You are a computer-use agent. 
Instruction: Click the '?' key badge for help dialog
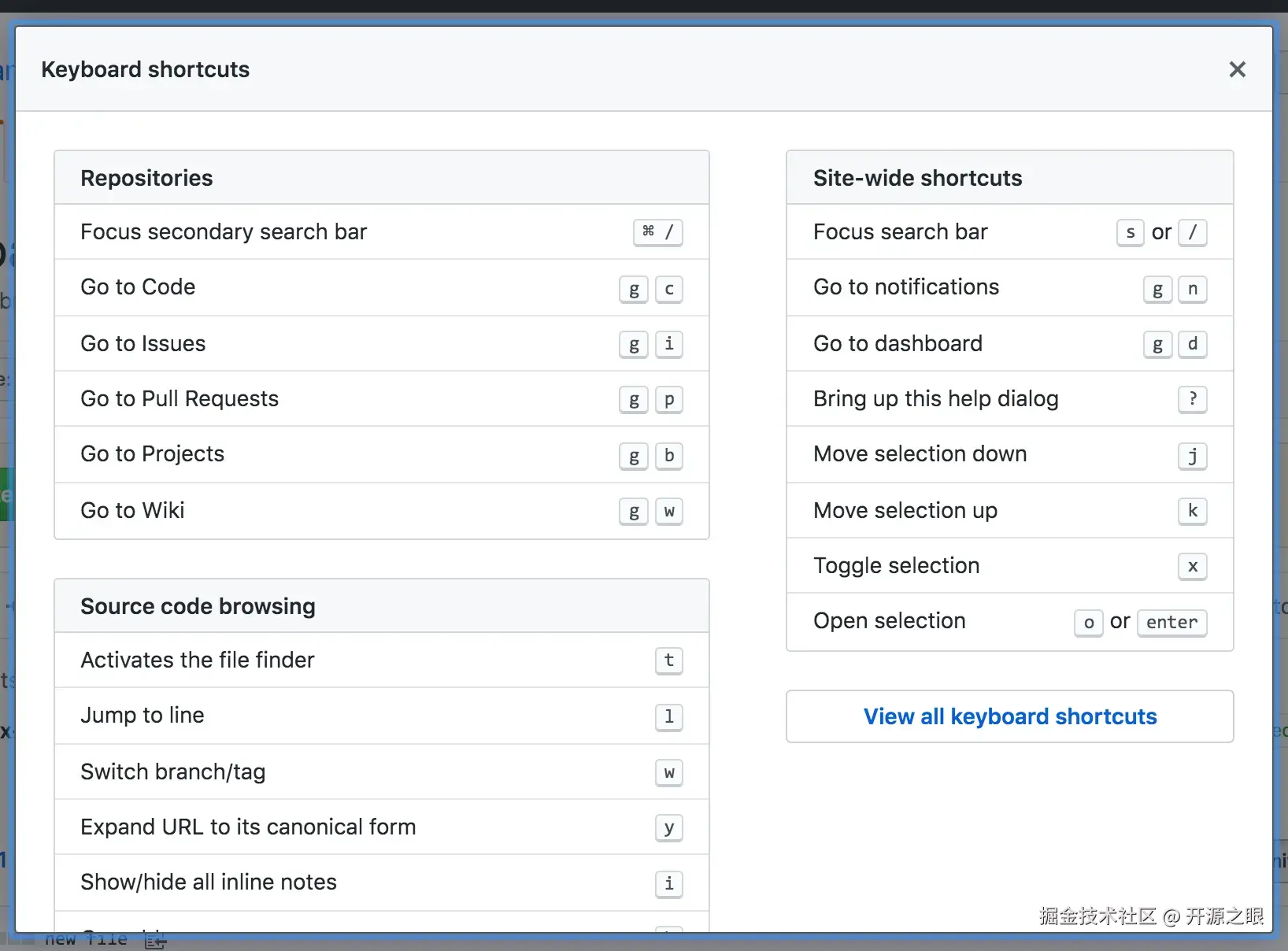(1192, 399)
